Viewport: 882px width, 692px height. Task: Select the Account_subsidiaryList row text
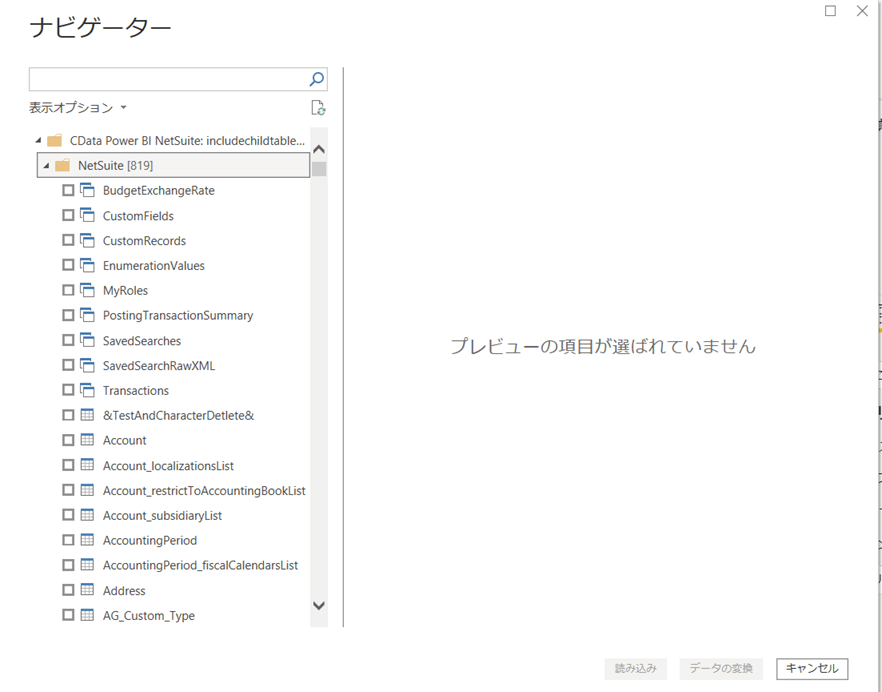point(162,515)
